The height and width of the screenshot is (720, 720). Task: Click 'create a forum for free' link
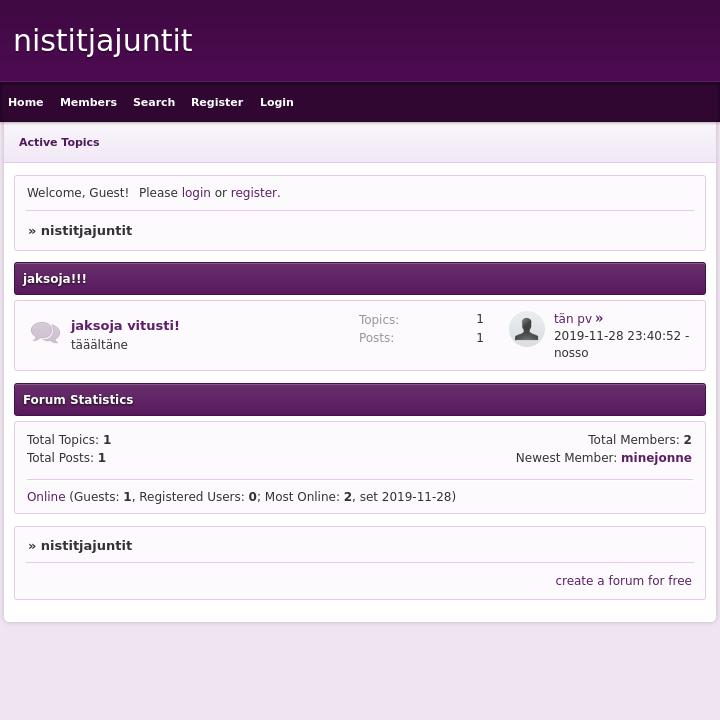click(x=623, y=581)
